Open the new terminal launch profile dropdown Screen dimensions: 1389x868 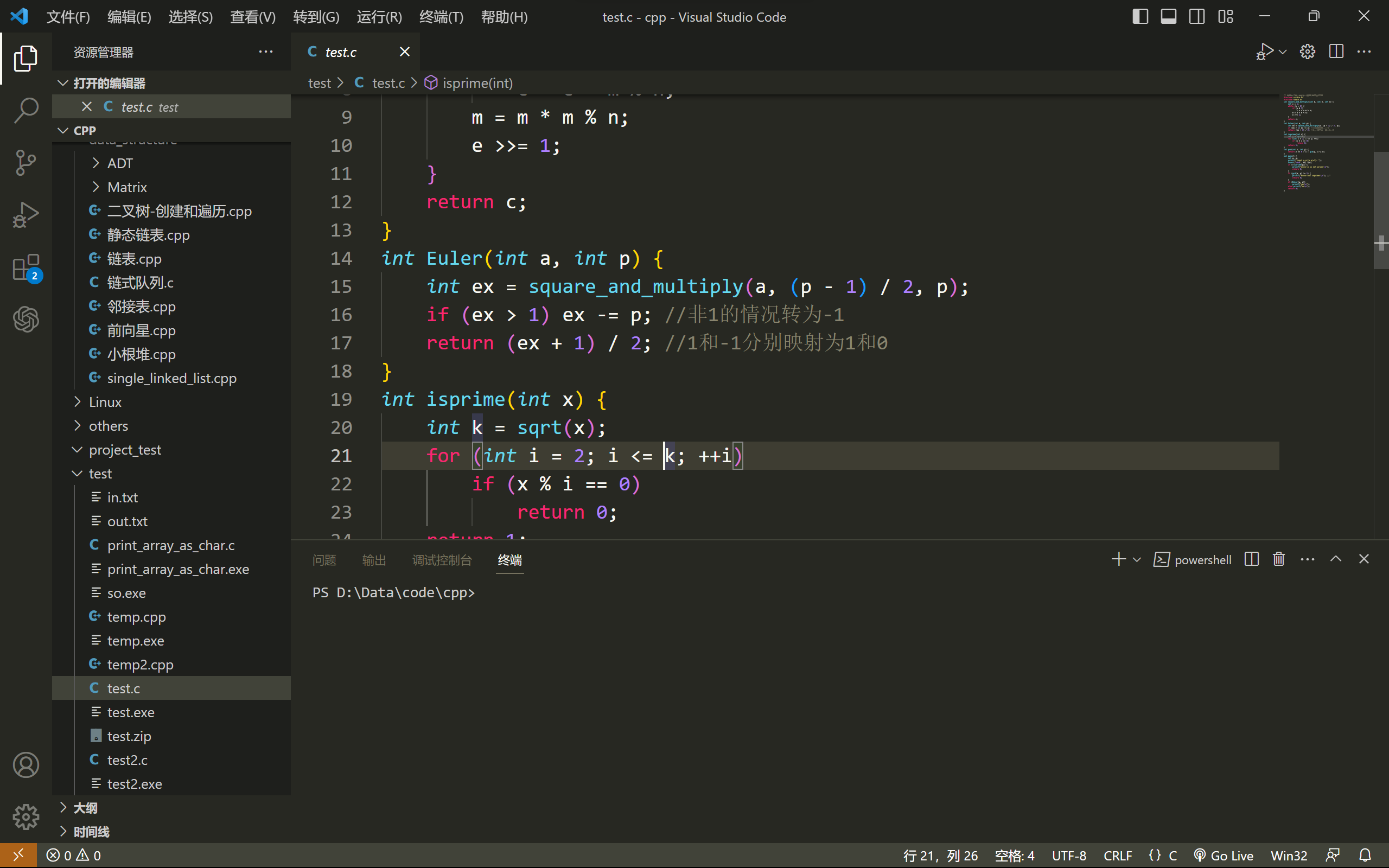(x=1137, y=559)
